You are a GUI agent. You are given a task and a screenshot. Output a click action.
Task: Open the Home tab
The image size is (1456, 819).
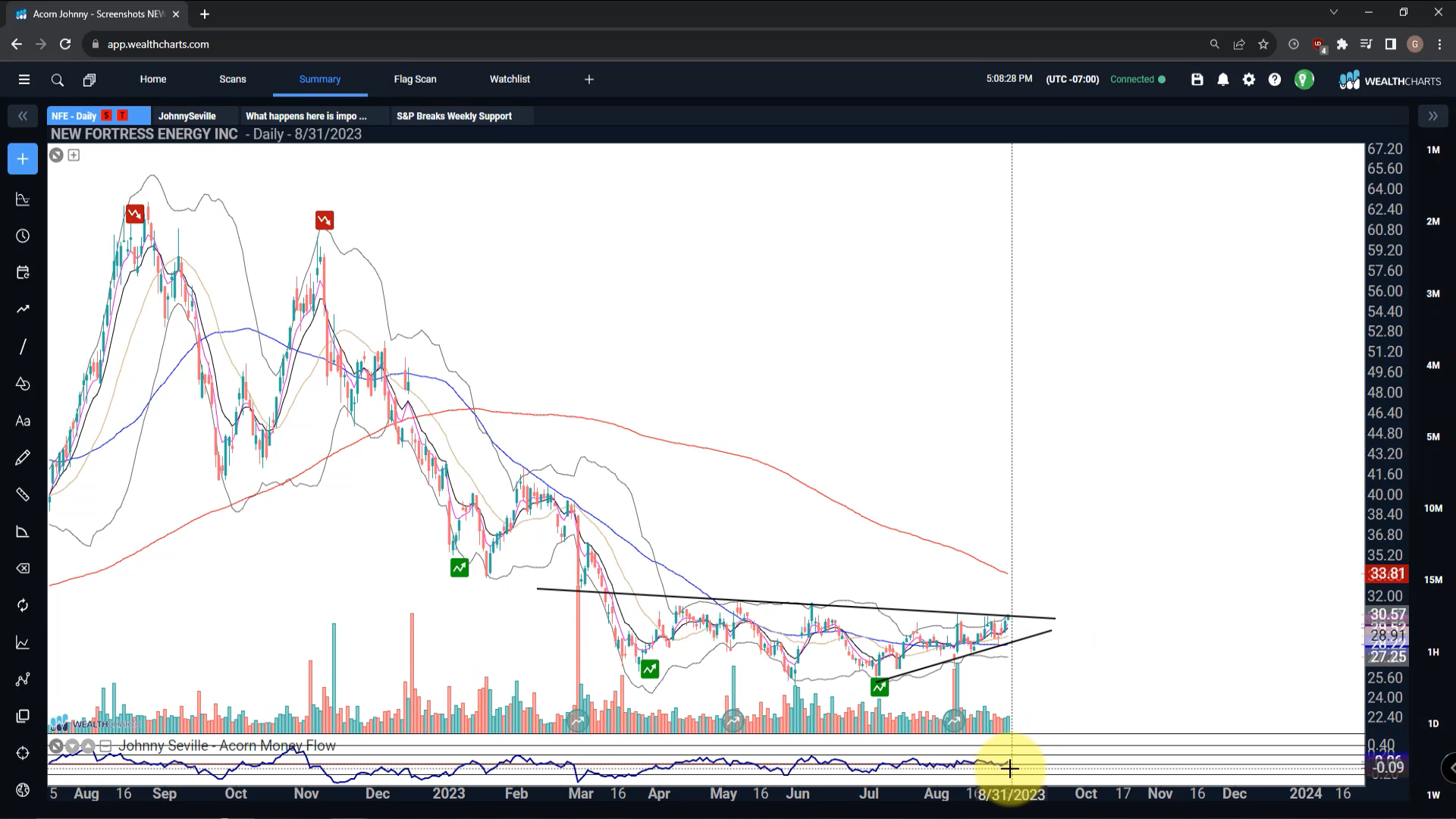coord(153,79)
